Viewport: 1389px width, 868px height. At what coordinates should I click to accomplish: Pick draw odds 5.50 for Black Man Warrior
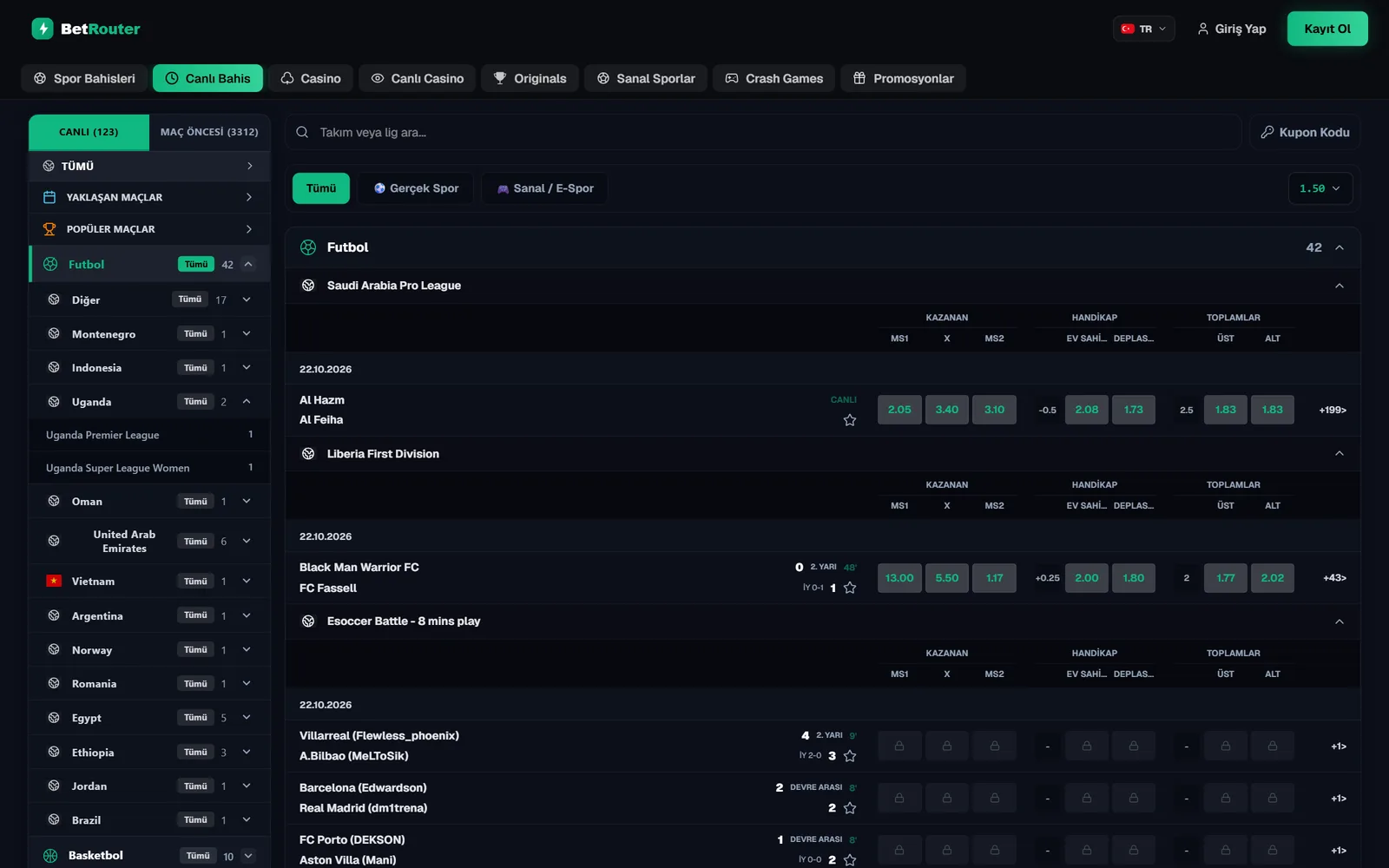tap(947, 578)
